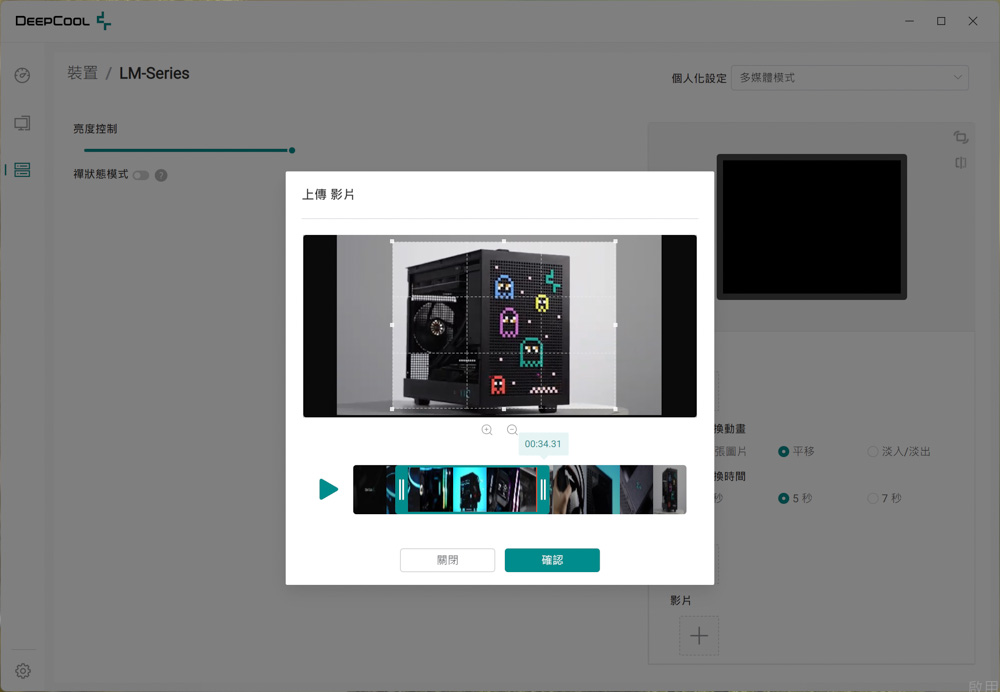Click the DeepCool logo

coord(63,21)
